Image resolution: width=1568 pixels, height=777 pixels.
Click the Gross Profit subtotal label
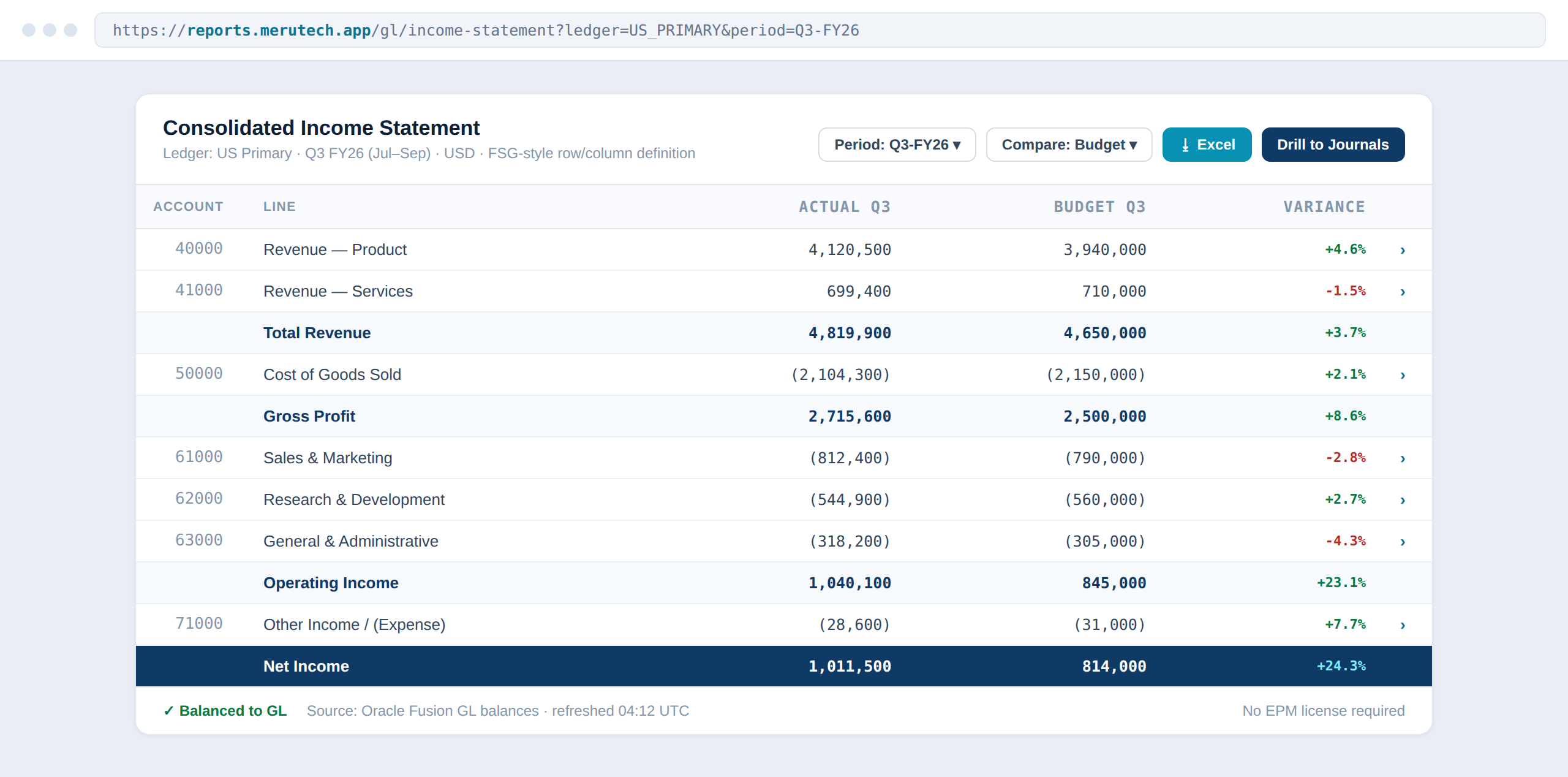[309, 416]
